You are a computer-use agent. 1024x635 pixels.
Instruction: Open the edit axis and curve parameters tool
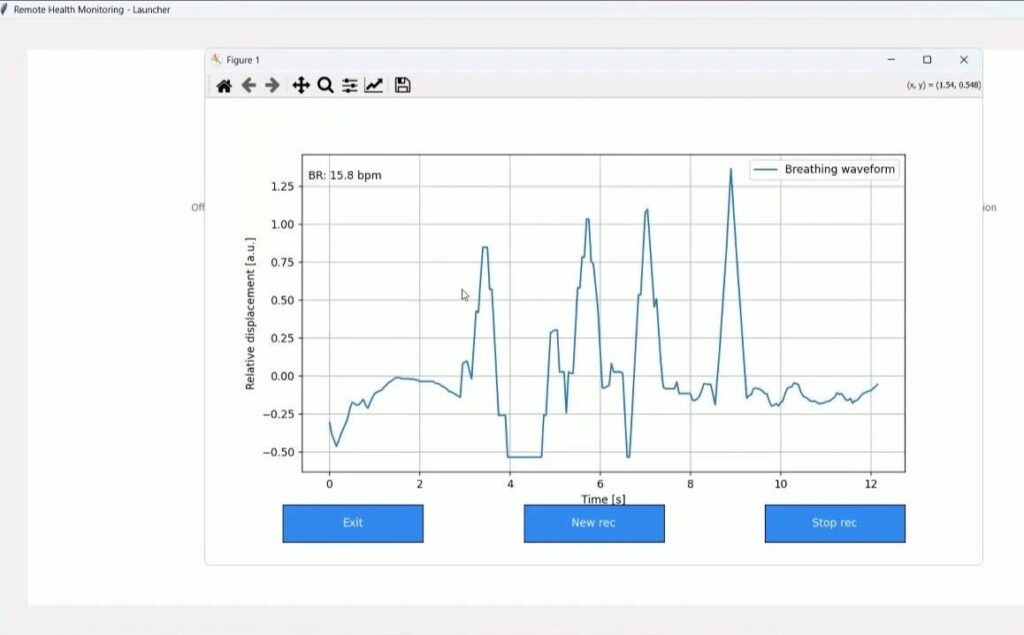pos(374,86)
